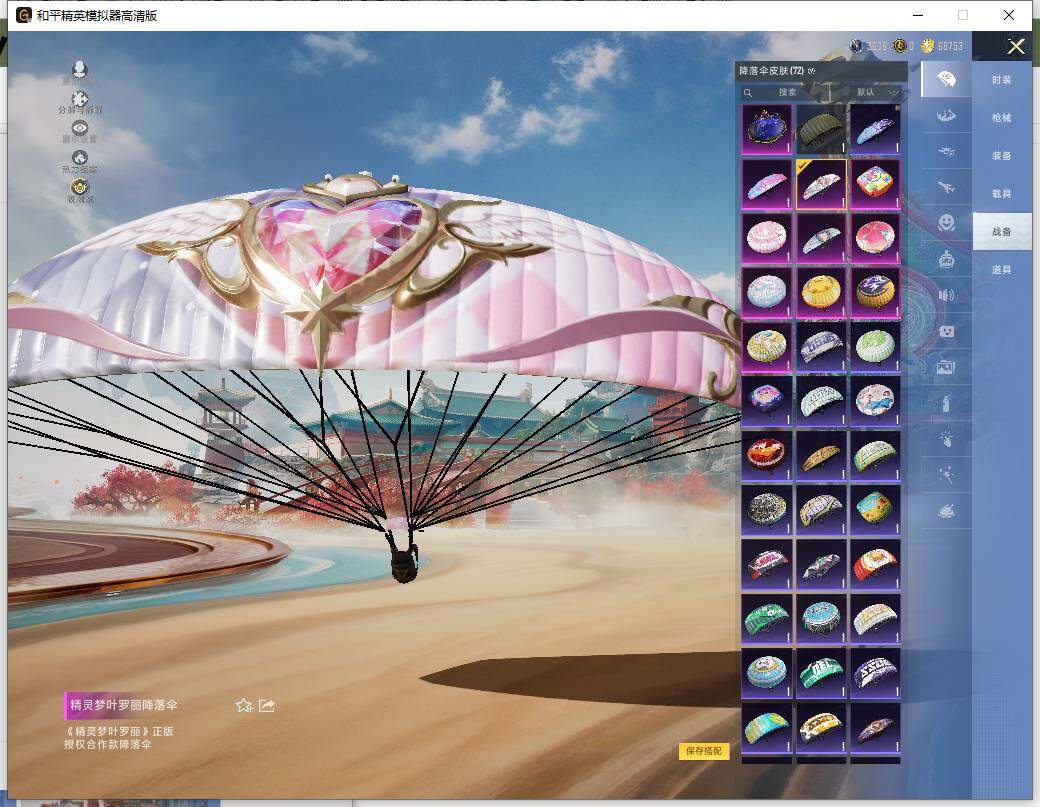Open the 载具 vehicles tab
This screenshot has height=807, width=1040.
(1001, 193)
